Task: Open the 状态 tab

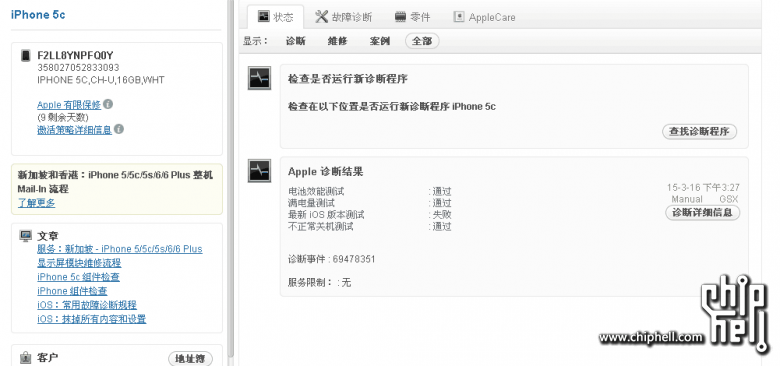Action: 276,17
